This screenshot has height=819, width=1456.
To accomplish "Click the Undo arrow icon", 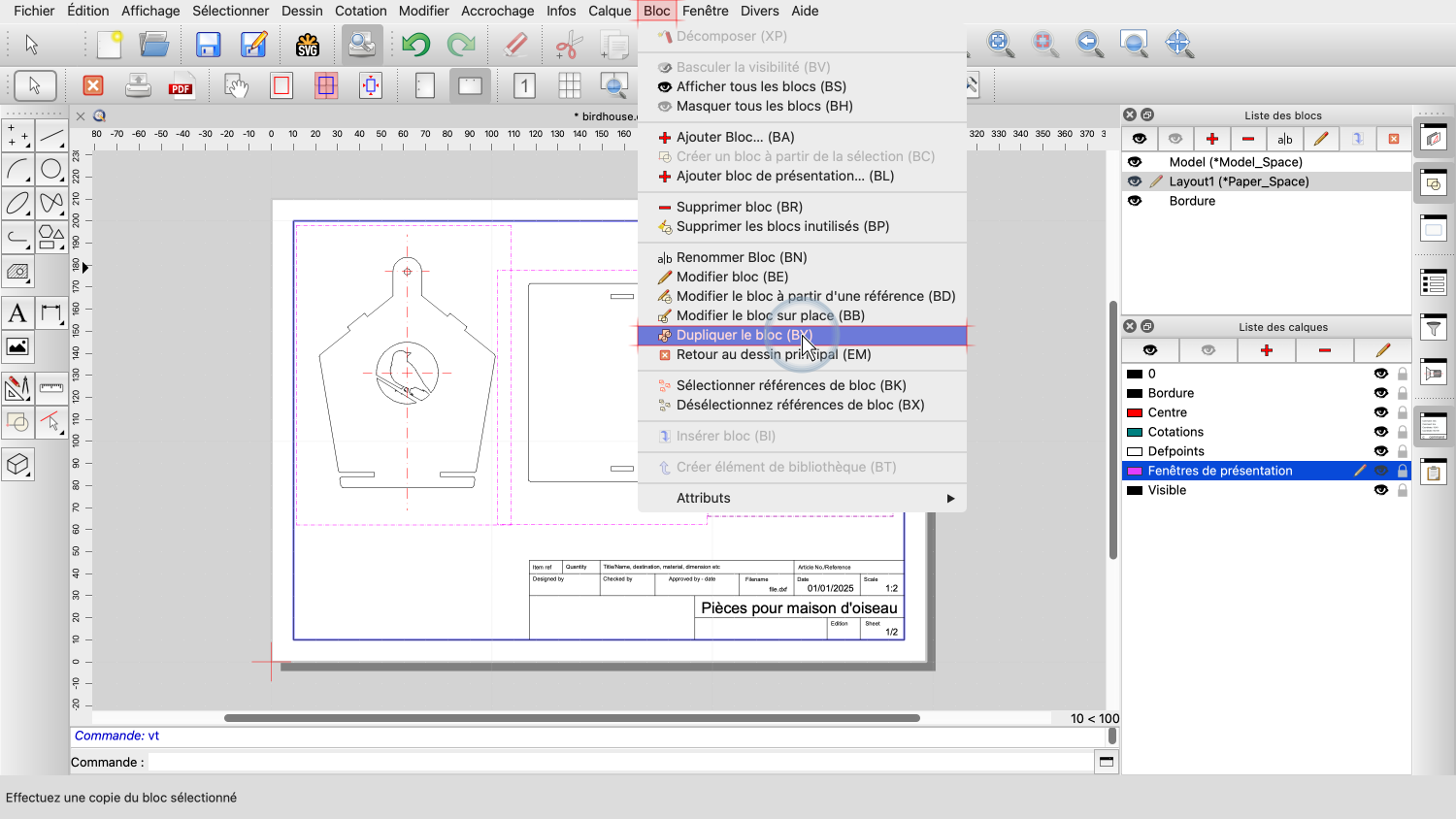I will point(416,45).
